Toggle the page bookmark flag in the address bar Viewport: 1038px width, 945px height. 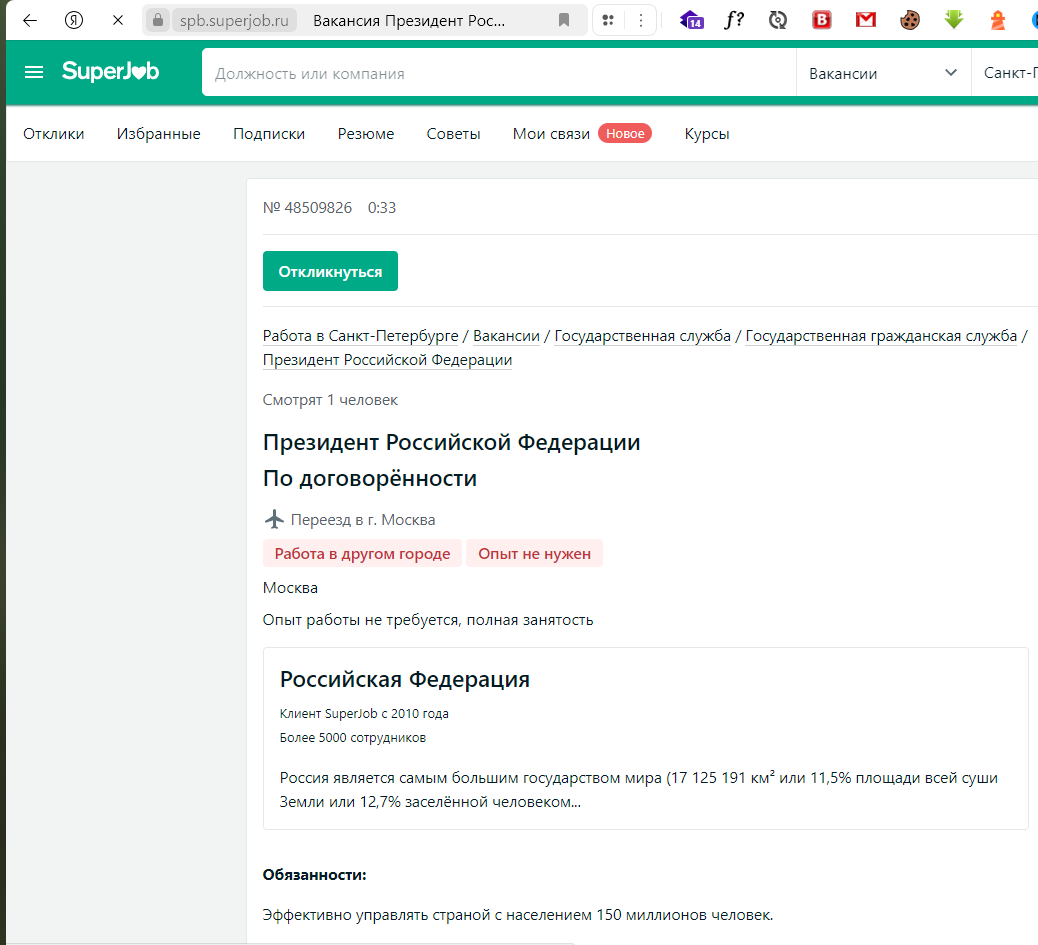coord(563,19)
